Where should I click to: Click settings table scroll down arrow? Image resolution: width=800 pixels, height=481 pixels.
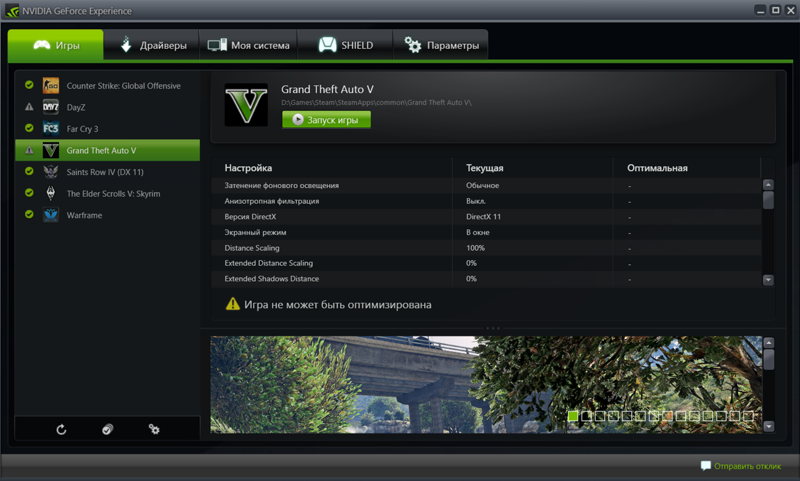768,280
